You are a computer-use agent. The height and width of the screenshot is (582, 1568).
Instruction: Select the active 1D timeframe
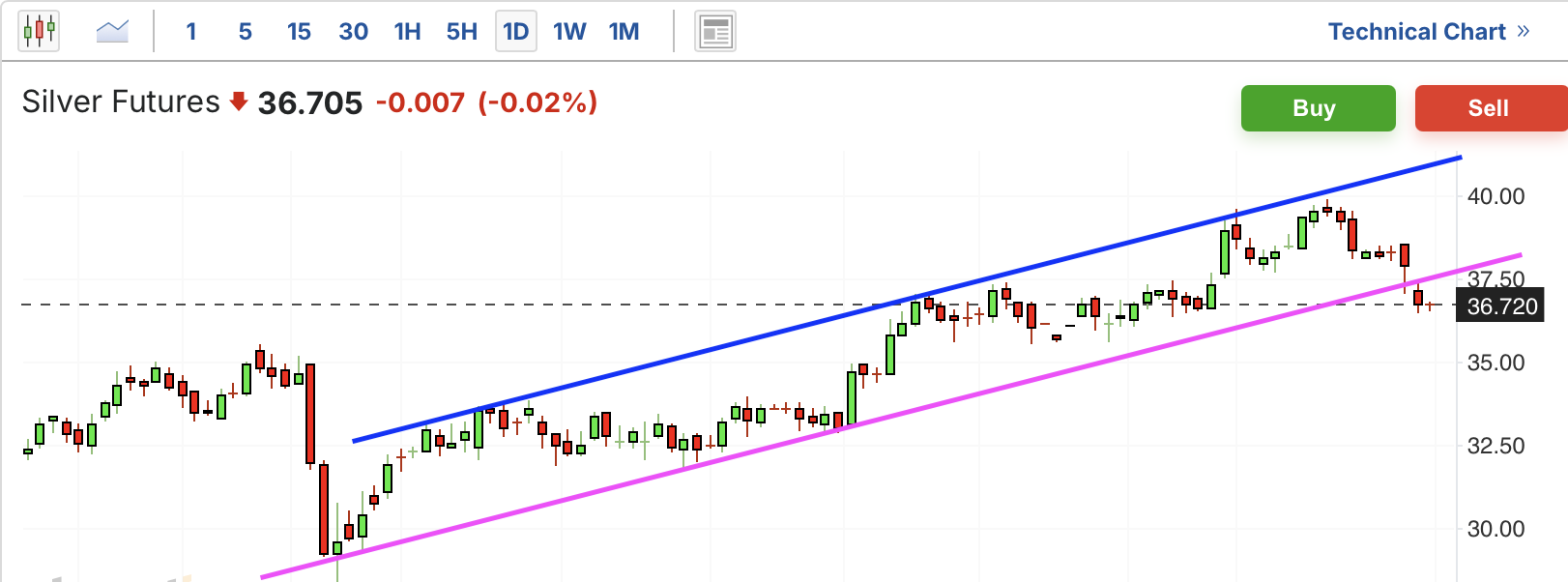[515, 32]
